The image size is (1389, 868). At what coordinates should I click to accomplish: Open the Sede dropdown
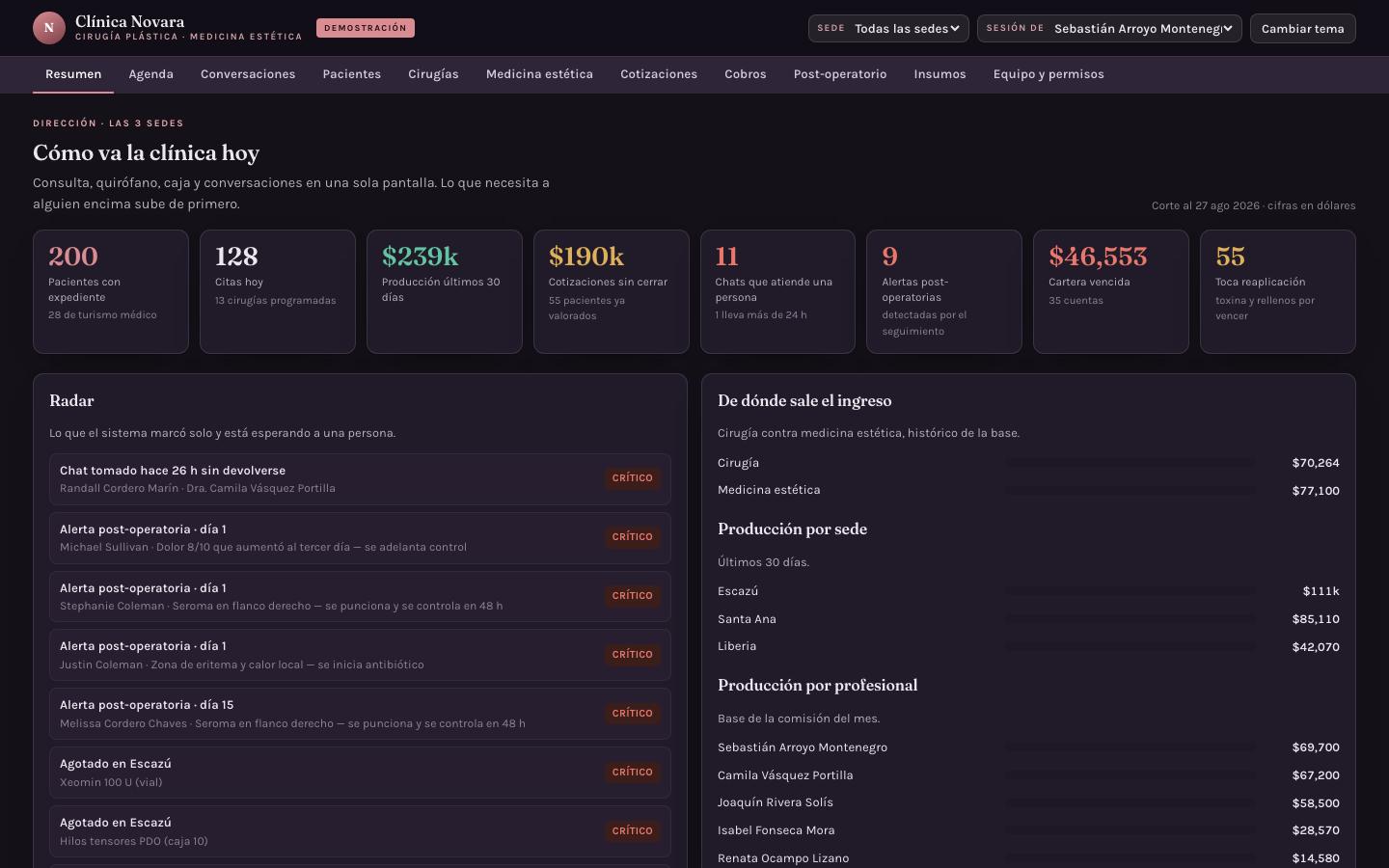[888, 28]
